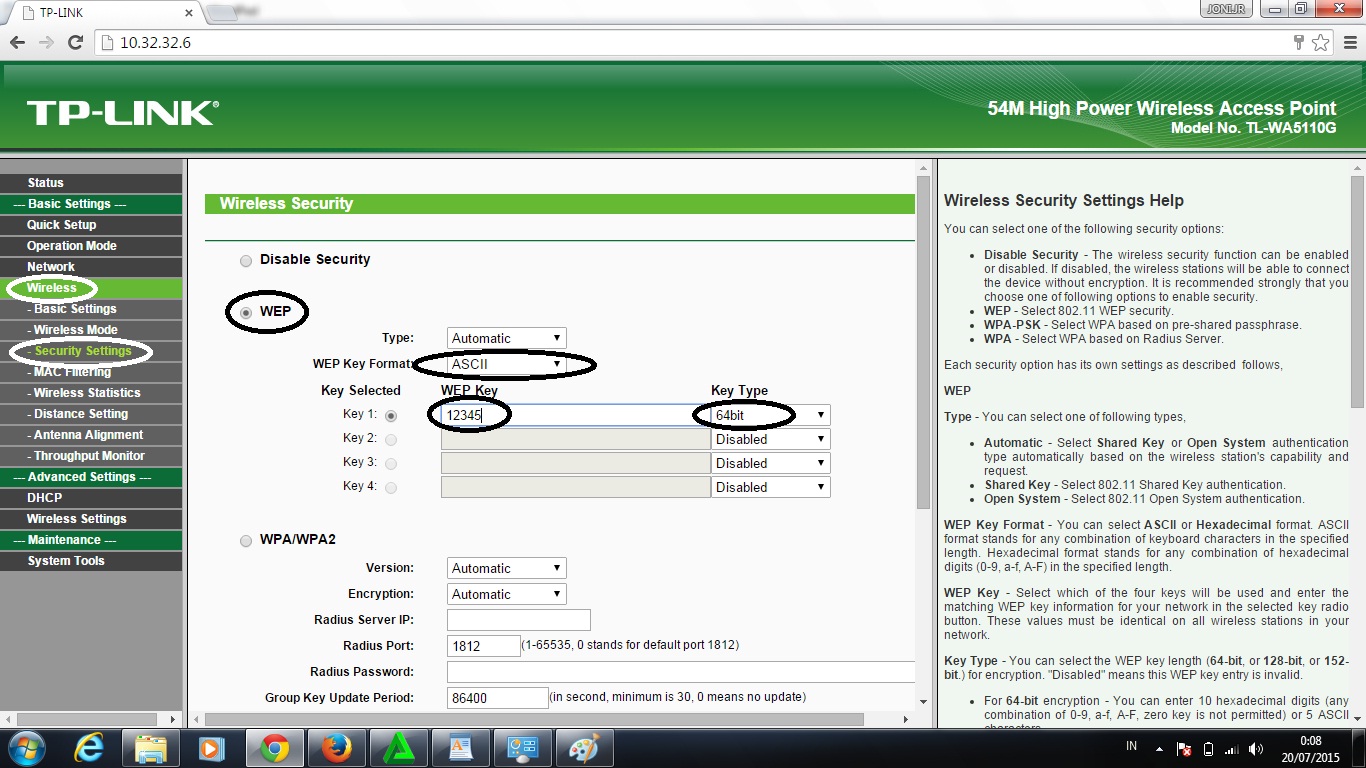Open Distance Setting submenu

click(x=91, y=414)
